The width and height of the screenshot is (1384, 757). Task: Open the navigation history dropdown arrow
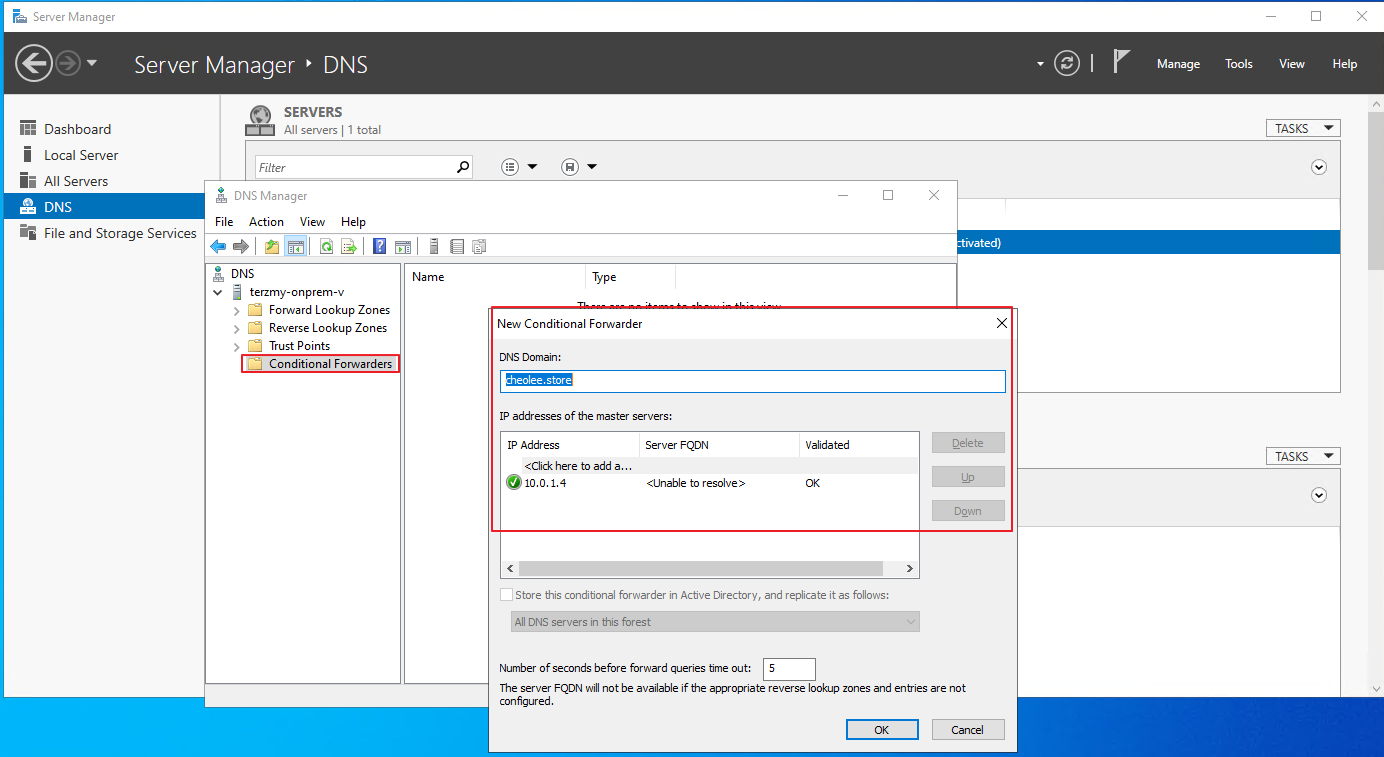click(92, 63)
